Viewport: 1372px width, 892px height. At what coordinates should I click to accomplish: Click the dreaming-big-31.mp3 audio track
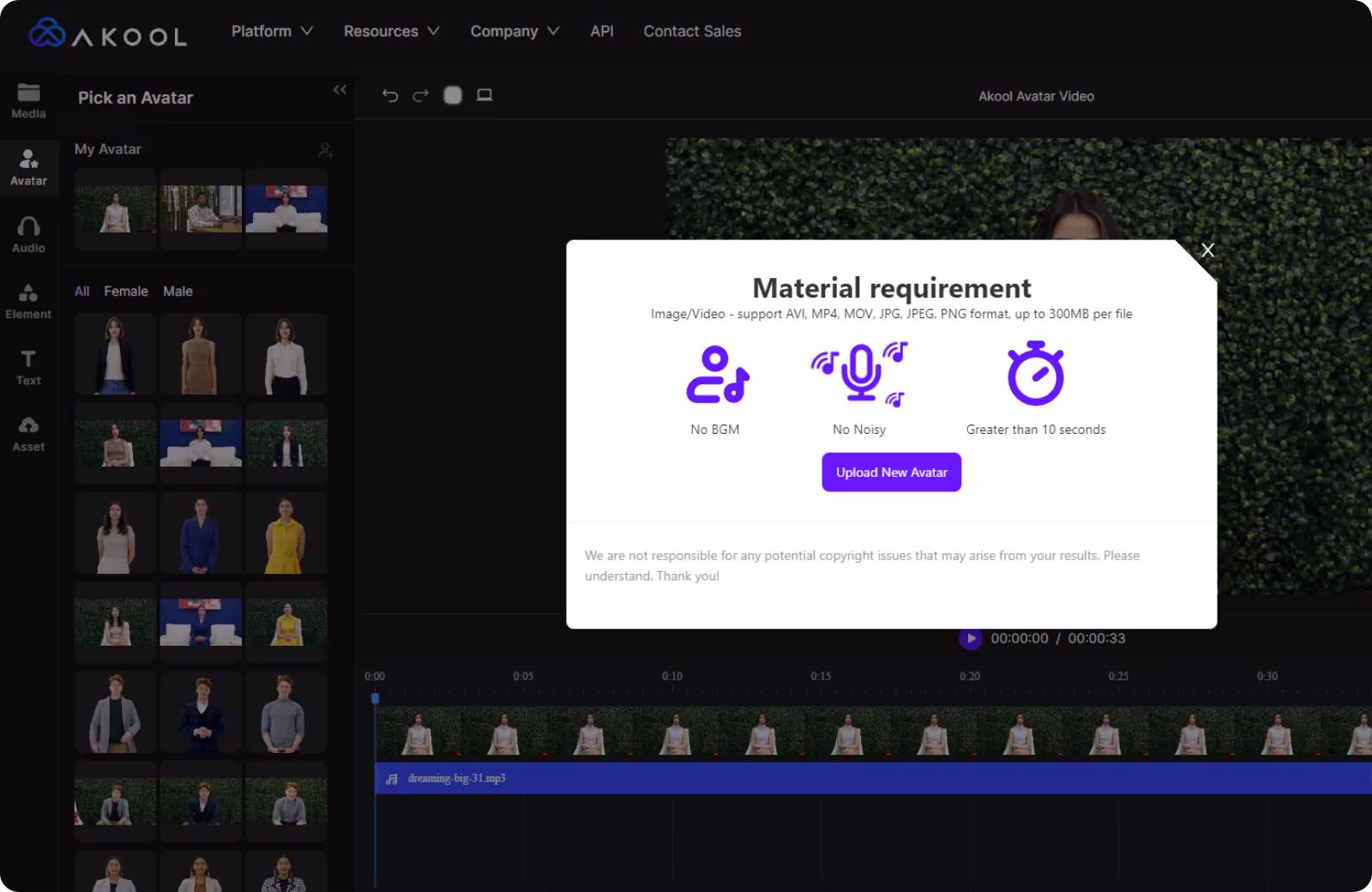[873, 779]
